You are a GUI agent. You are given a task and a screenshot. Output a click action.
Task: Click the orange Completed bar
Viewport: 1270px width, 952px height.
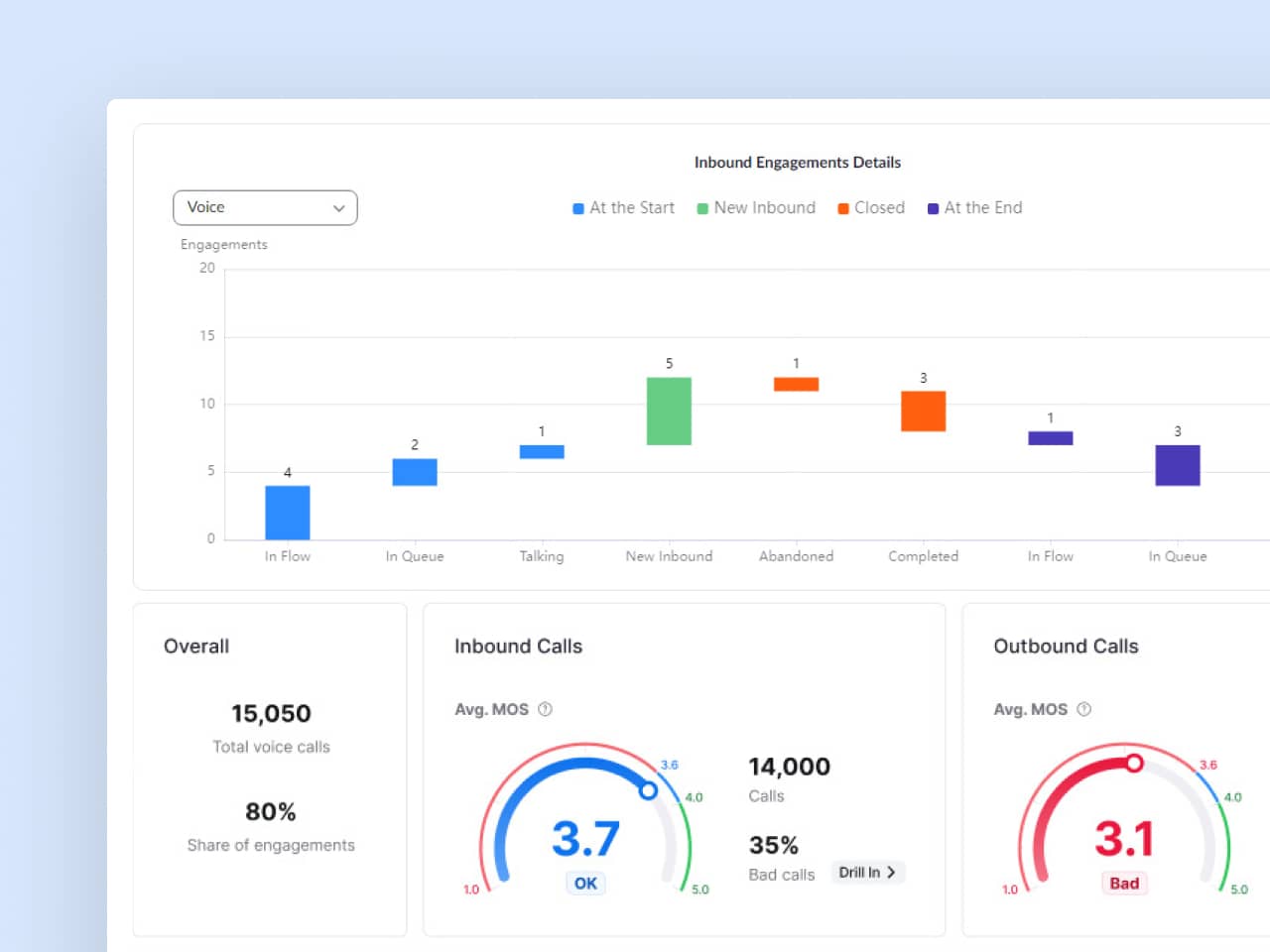point(923,411)
